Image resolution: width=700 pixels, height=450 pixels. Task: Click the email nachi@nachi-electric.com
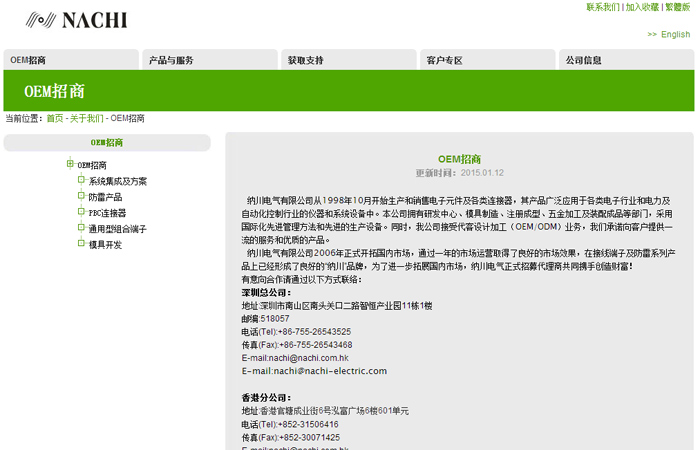coord(330,371)
